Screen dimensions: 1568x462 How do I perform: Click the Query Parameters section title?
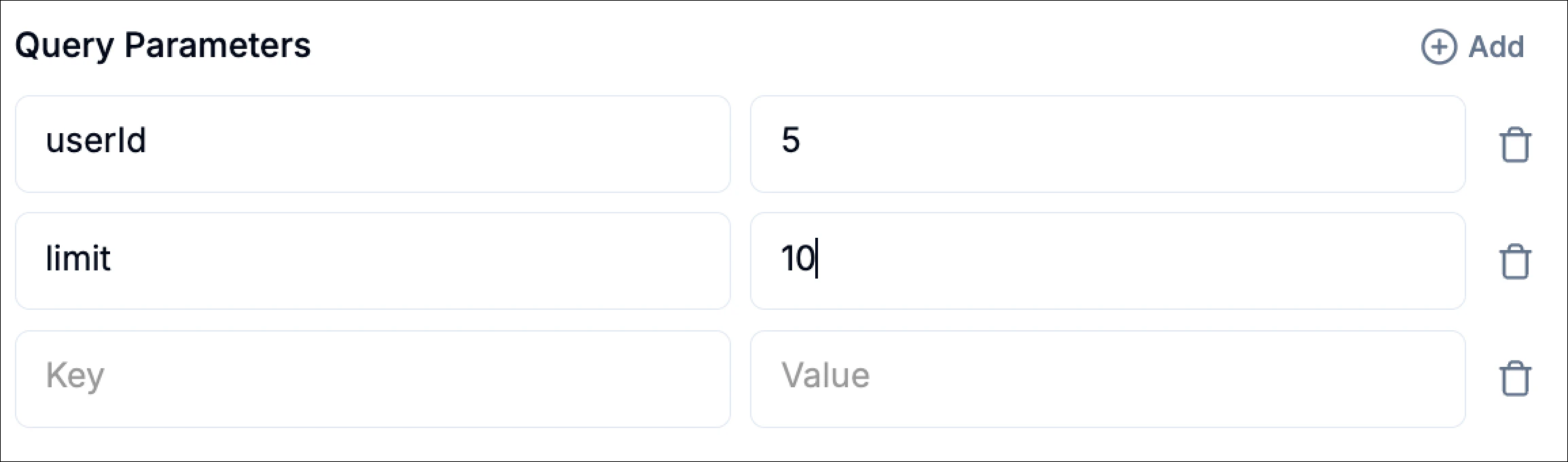click(164, 46)
